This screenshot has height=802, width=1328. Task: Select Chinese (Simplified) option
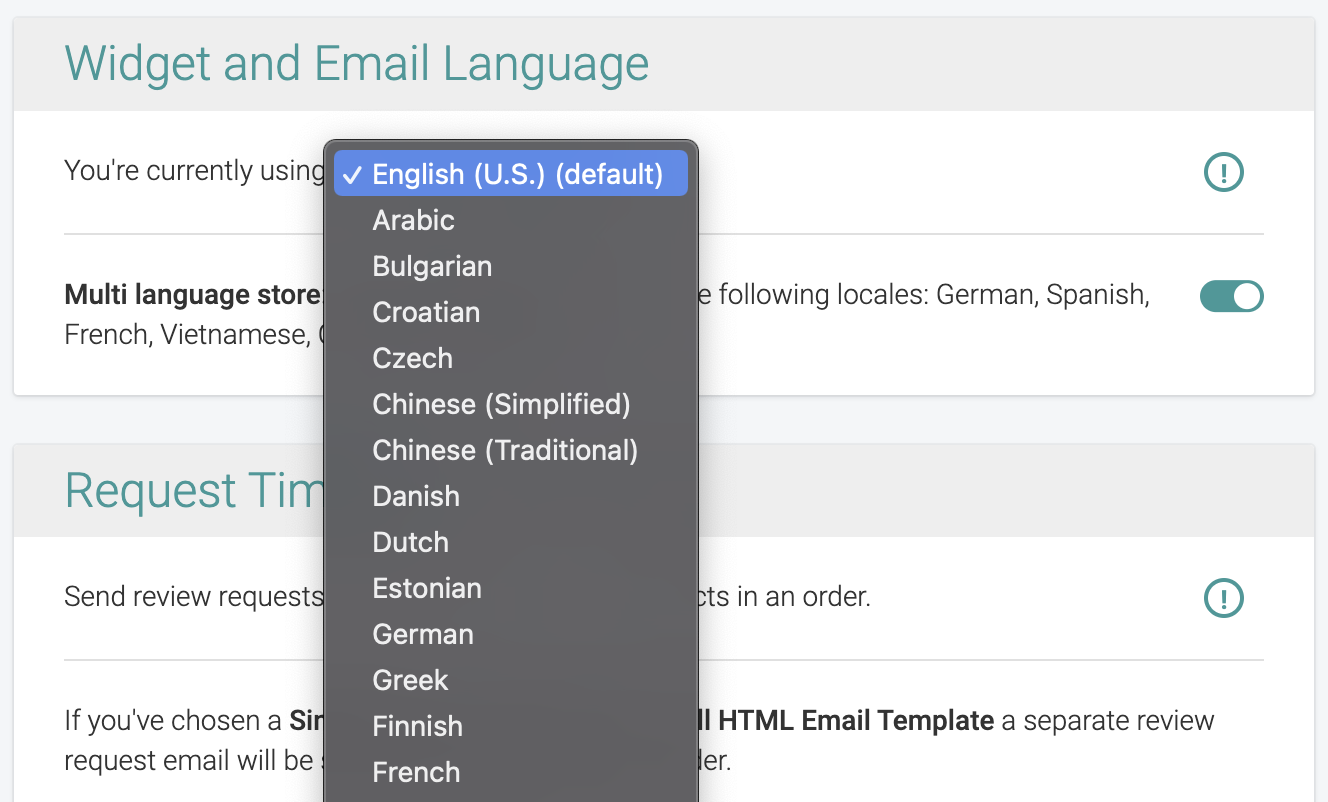(501, 404)
